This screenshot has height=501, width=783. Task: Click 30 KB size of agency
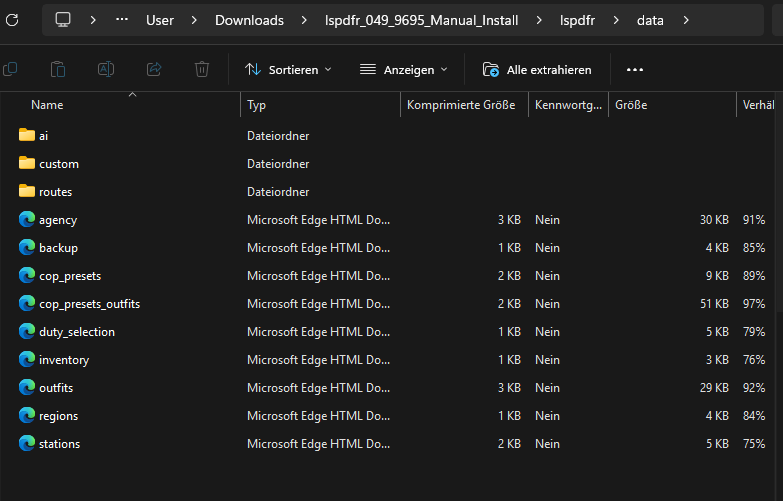(x=714, y=220)
